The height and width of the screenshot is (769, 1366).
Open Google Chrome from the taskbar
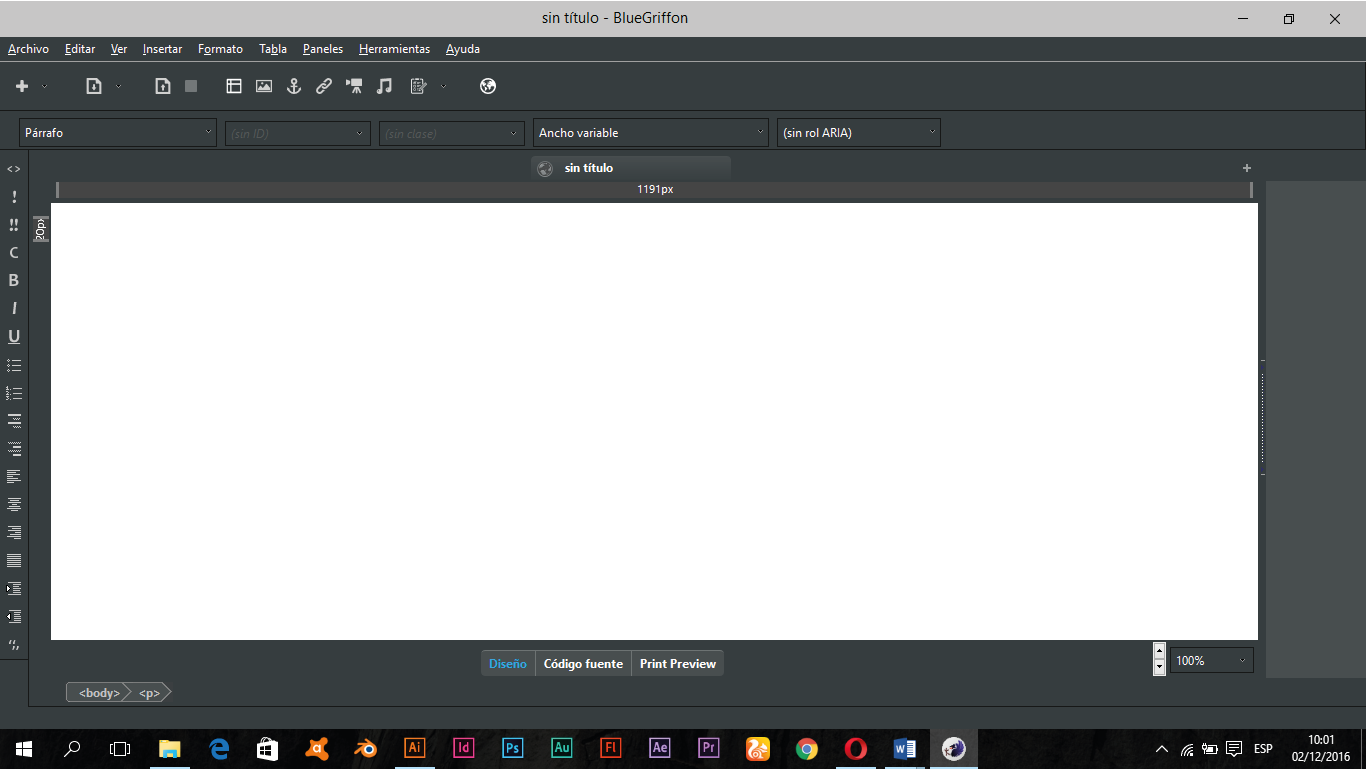tap(807, 749)
